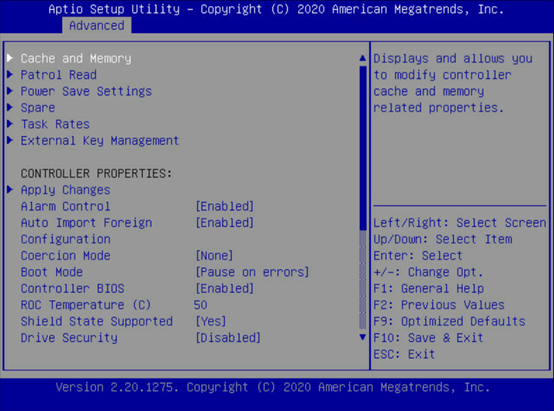This screenshot has width=554, height=411.
Task: Click the arrow beside External Key Management
Action: (10, 140)
